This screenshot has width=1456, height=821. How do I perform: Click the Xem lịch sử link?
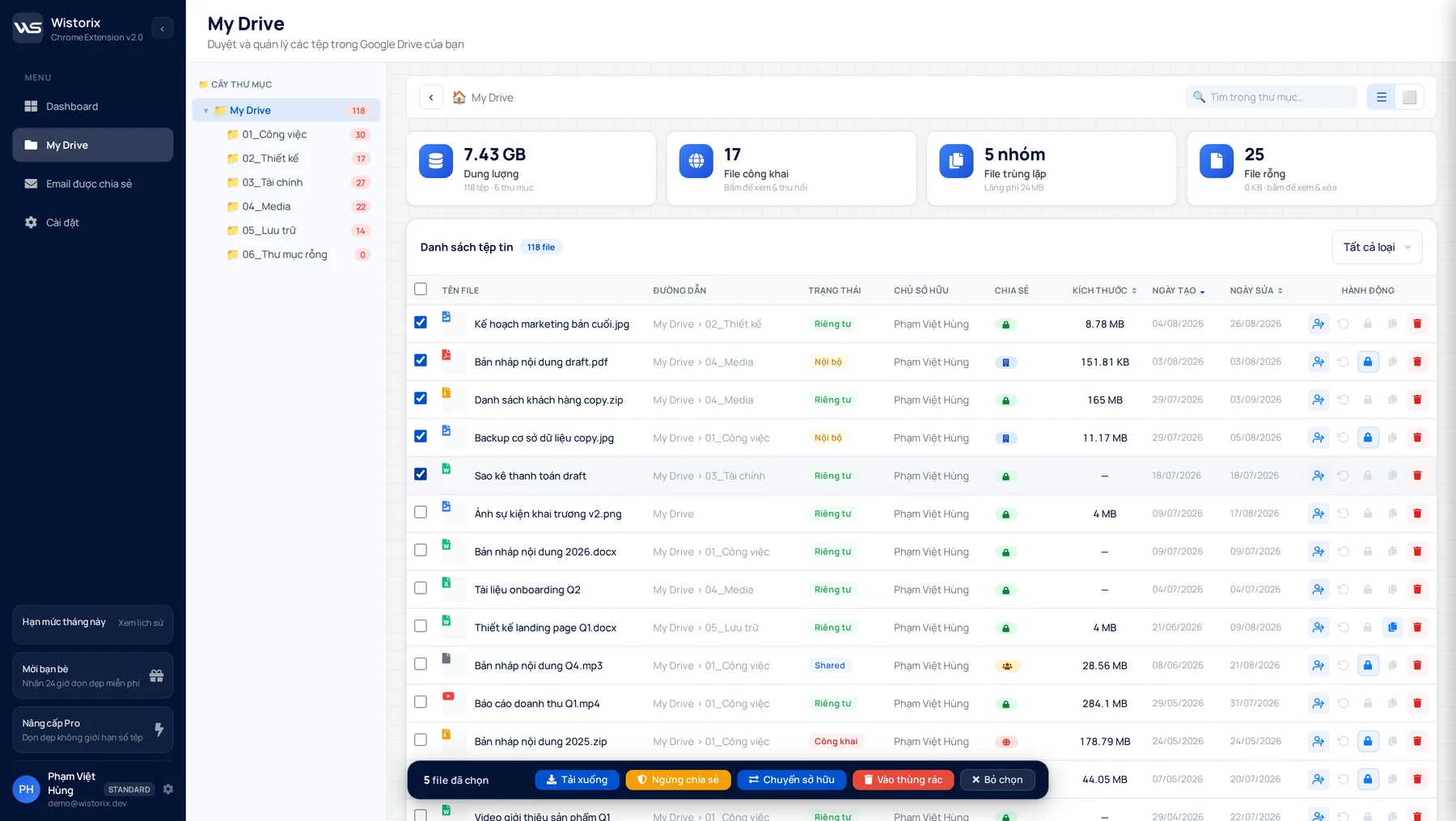[x=141, y=623]
